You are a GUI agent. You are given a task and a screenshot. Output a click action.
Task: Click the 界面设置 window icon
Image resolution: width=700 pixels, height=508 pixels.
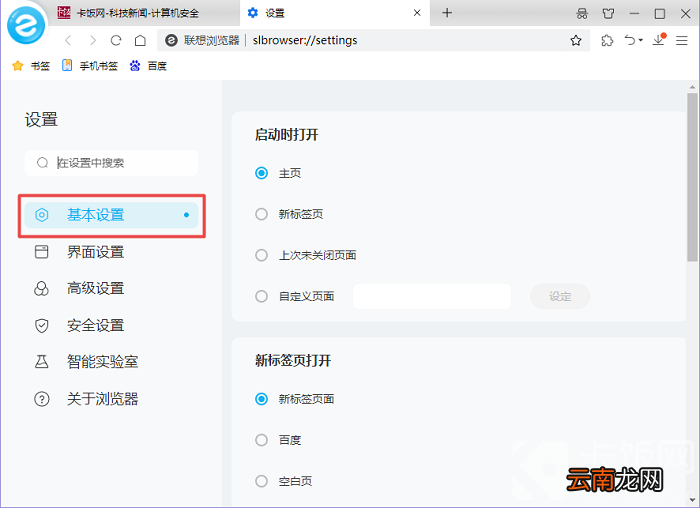coord(42,252)
